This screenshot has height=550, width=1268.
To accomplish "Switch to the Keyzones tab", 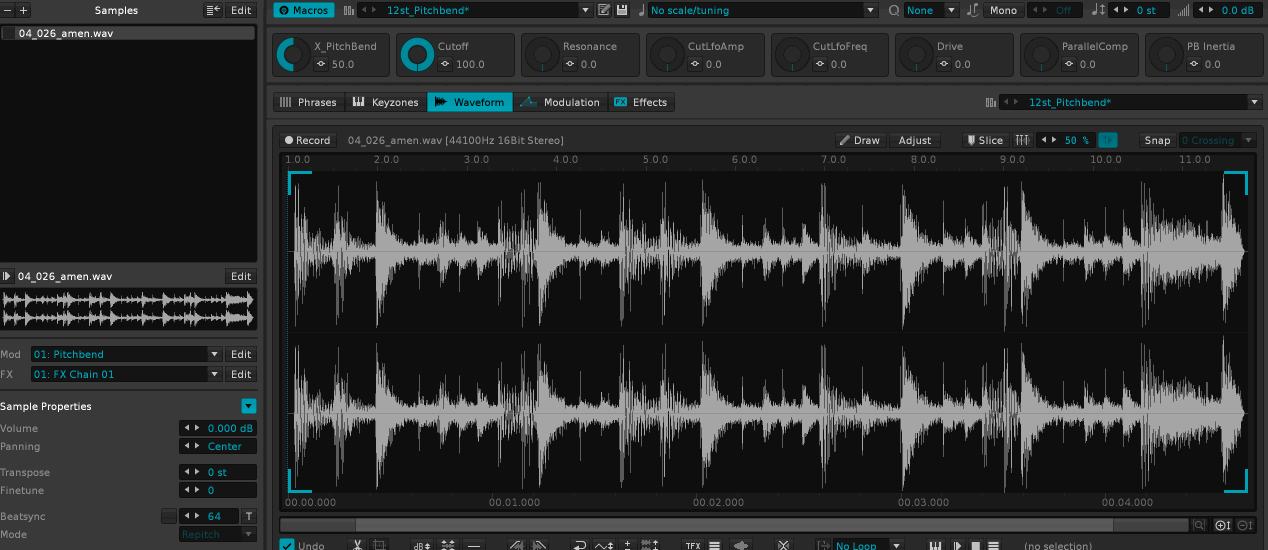I will point(386,102).
